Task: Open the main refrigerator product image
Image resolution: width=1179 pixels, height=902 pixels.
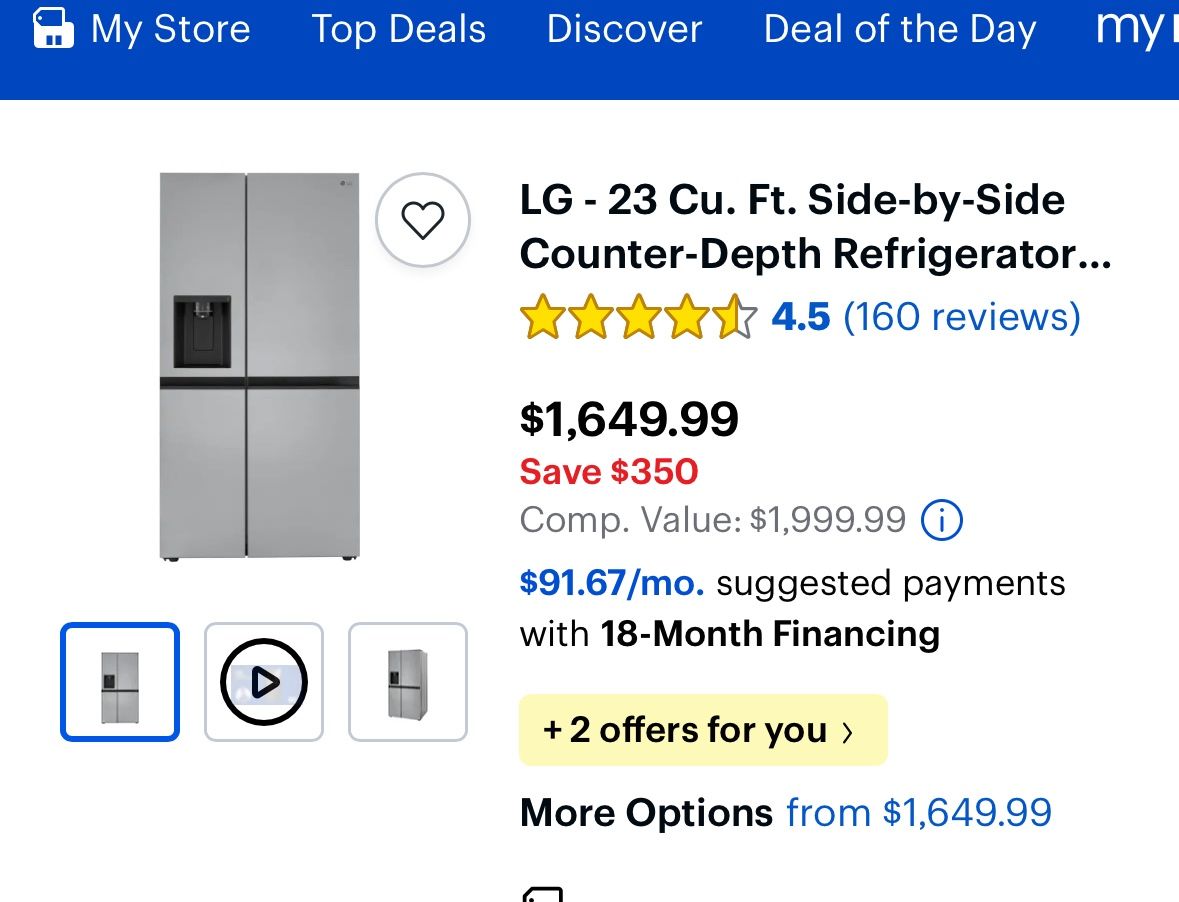Action: pyautogui.click(x=259, y=366)
